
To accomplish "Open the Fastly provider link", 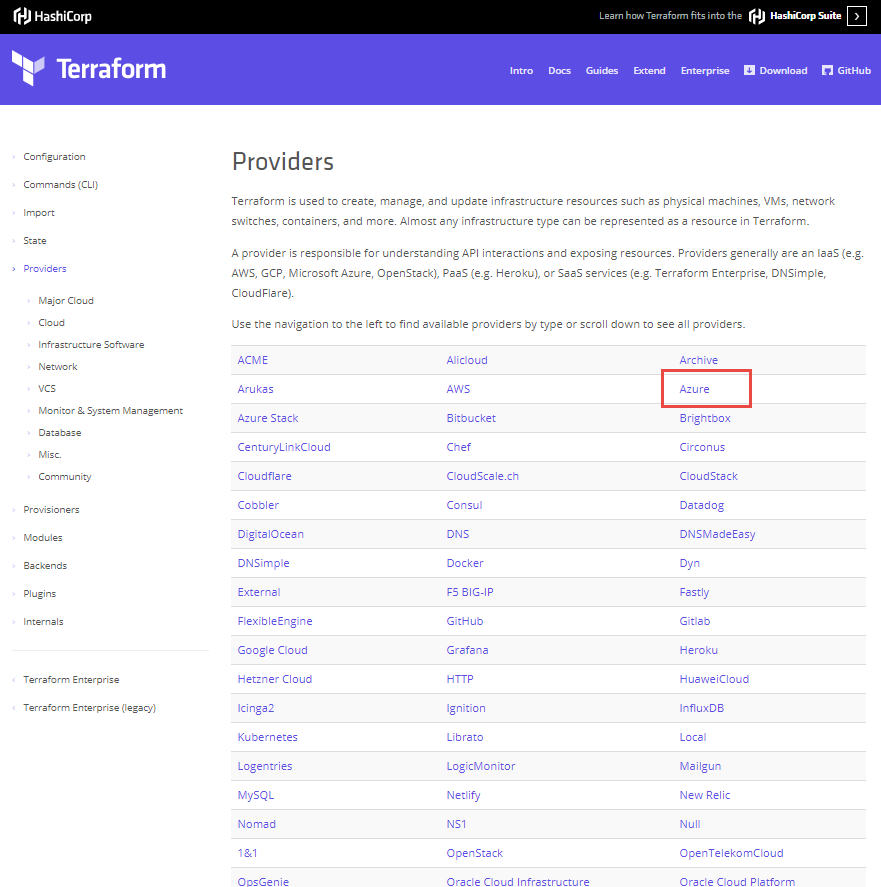I will tap(694, 592).
